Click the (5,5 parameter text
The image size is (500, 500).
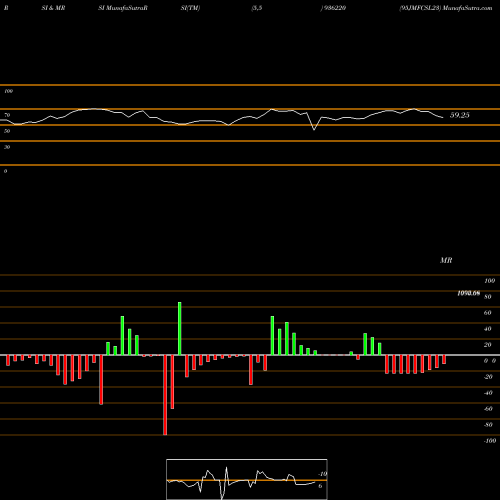point(257,8)
